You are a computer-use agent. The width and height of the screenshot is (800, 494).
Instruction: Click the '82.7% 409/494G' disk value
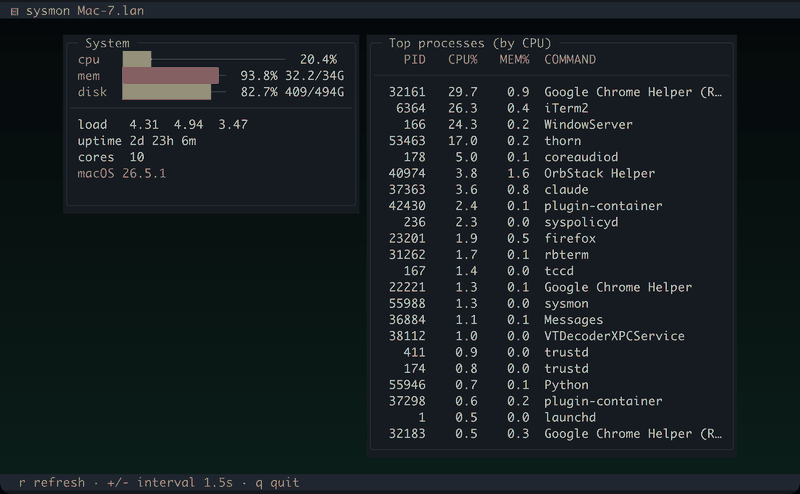292,92
